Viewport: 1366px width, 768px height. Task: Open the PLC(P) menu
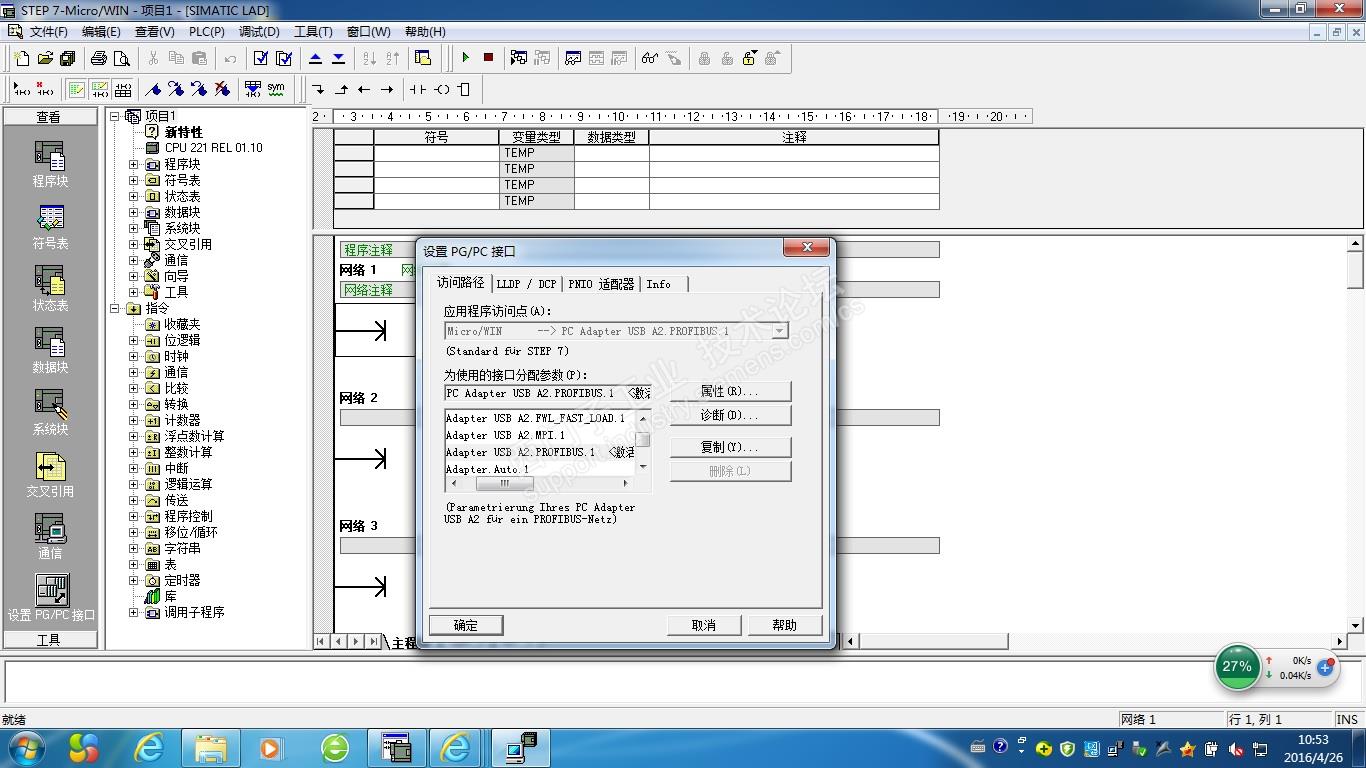coord(207,32)
